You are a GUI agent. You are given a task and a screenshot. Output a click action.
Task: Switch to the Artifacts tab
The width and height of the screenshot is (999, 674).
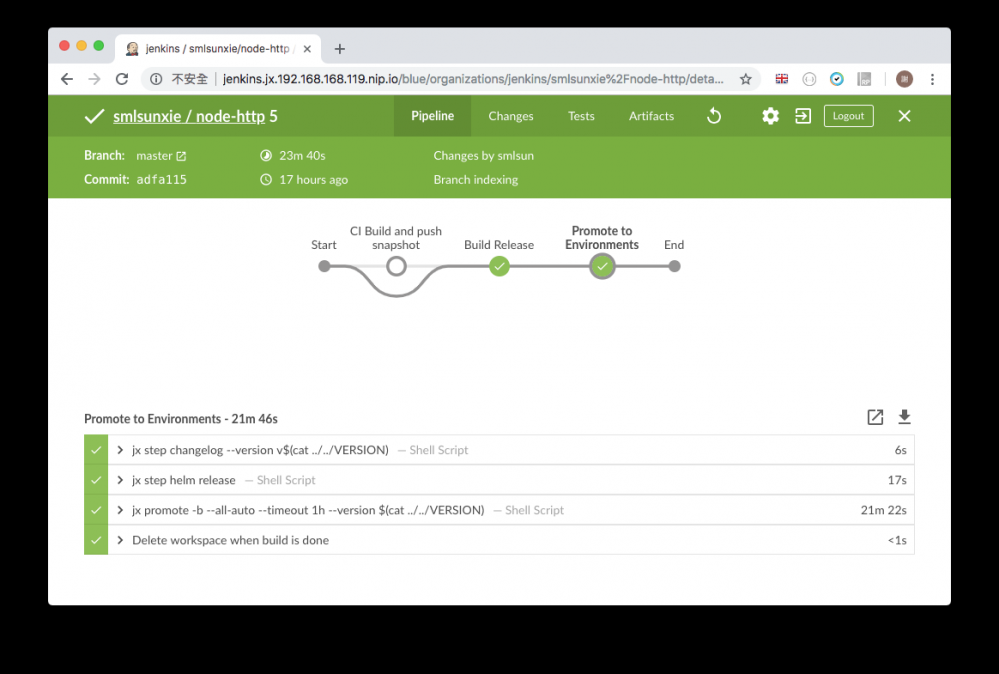651,116
